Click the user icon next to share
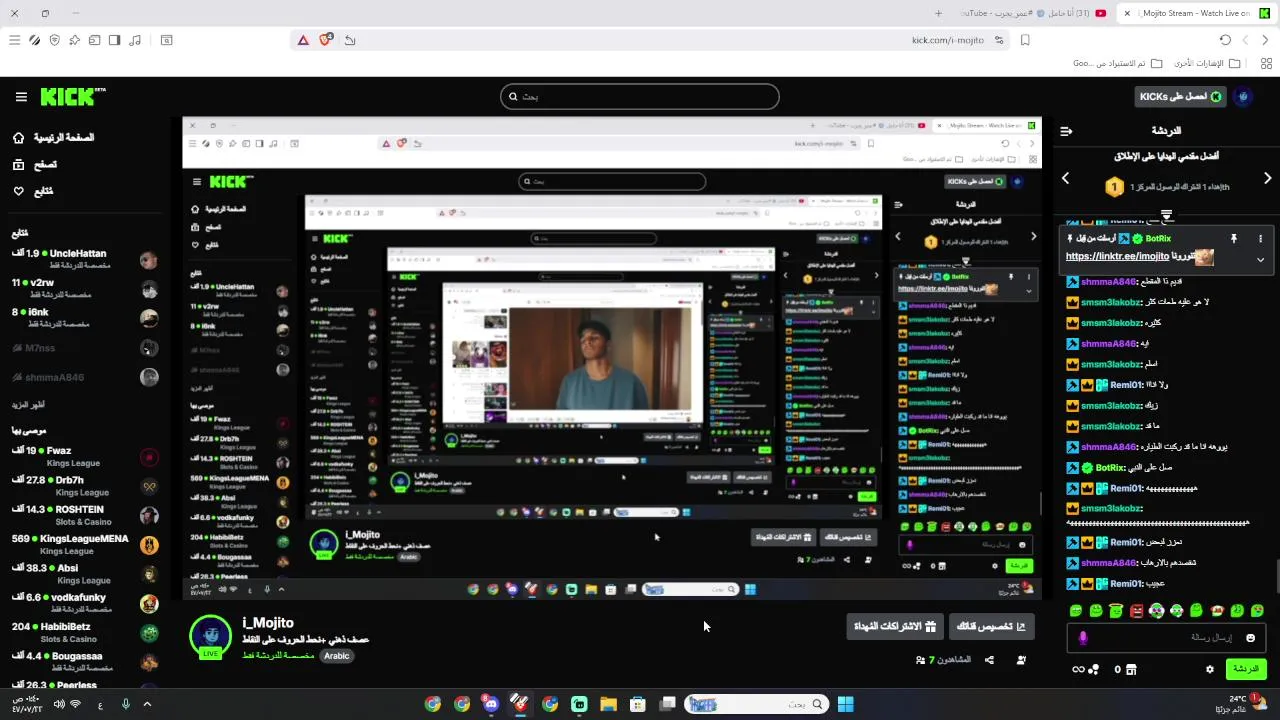 [x=1021, y=660]
